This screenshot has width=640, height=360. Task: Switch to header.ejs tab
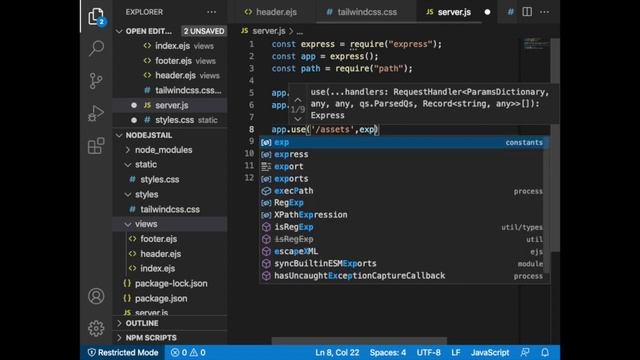point(271,12)
